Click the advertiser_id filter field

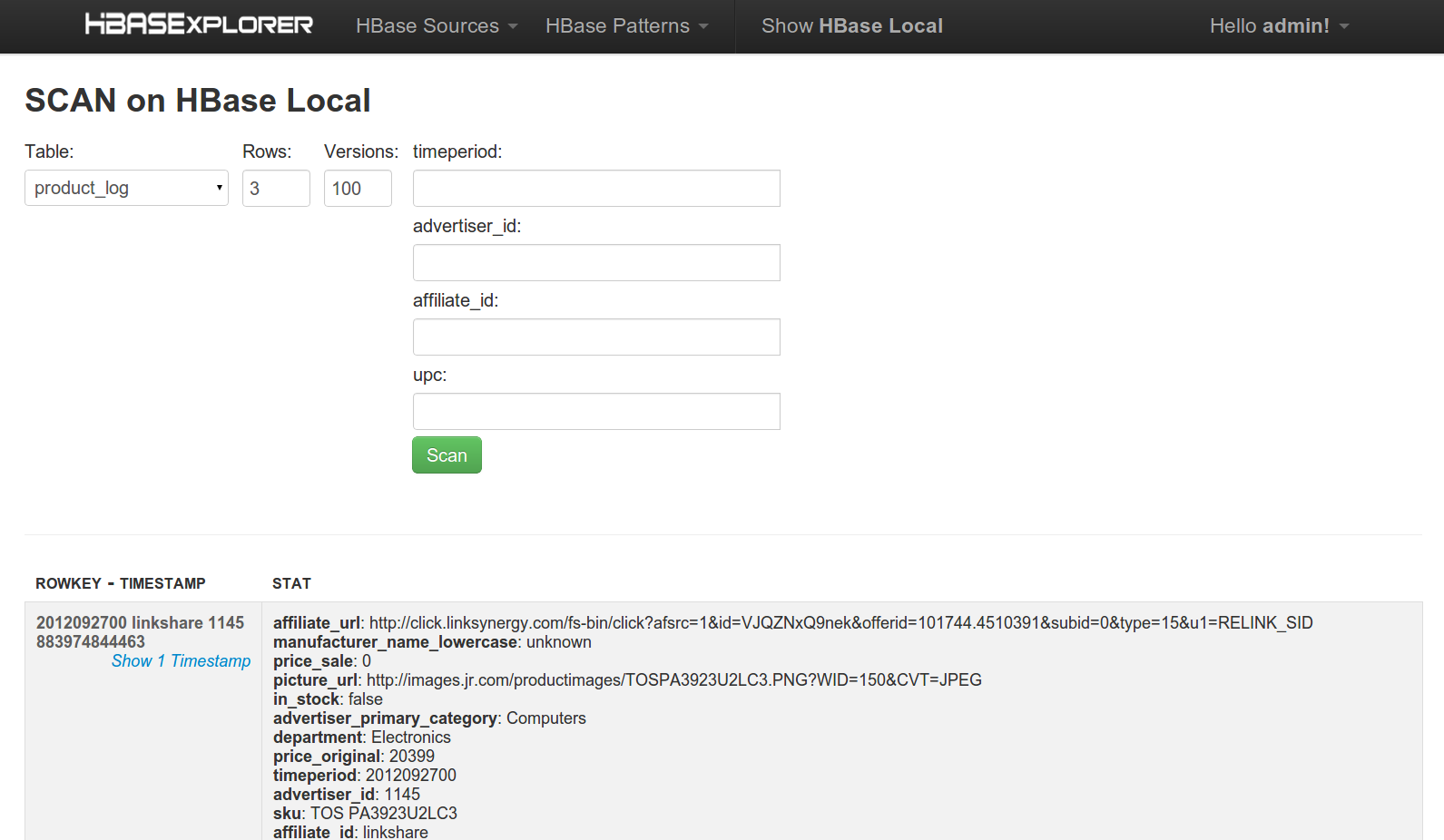[x=596, y=262]
